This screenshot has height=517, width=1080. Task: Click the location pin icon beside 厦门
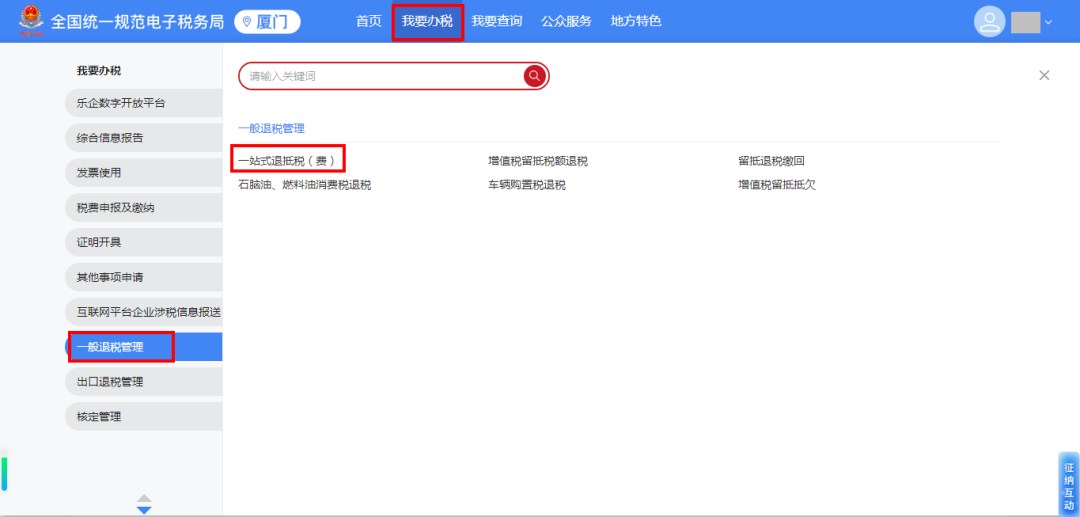[x=247, y=22]
